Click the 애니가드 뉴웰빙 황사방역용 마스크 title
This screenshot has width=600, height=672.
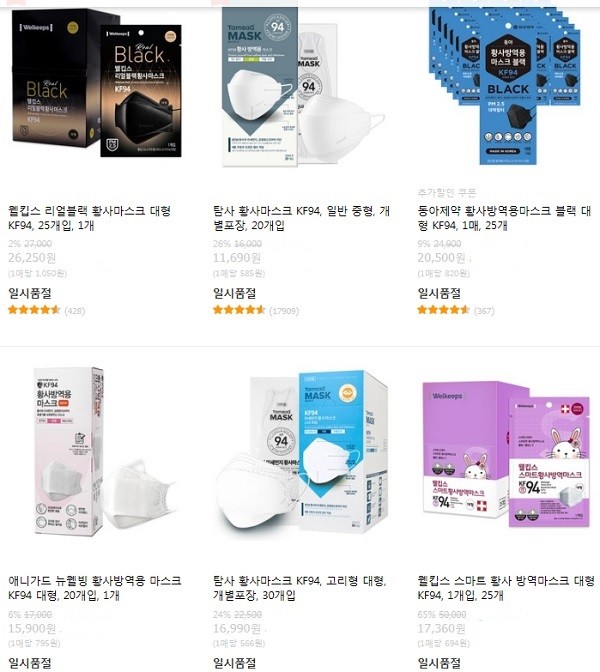click(x=95, y=588)
